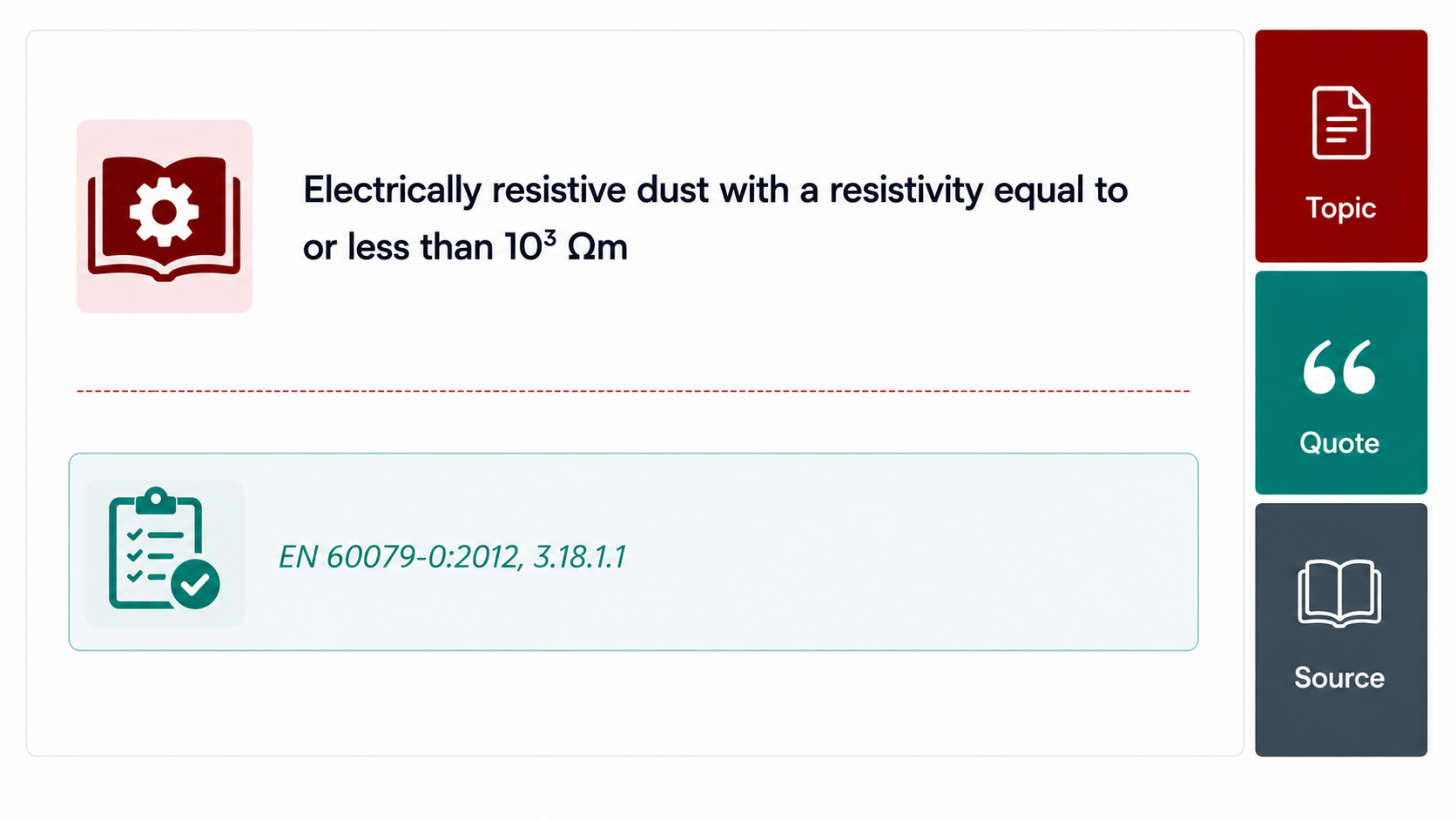Open the Source tab
Image resolution: width=1456 pixels, height=819 pixels.
tap(1341, 630)
